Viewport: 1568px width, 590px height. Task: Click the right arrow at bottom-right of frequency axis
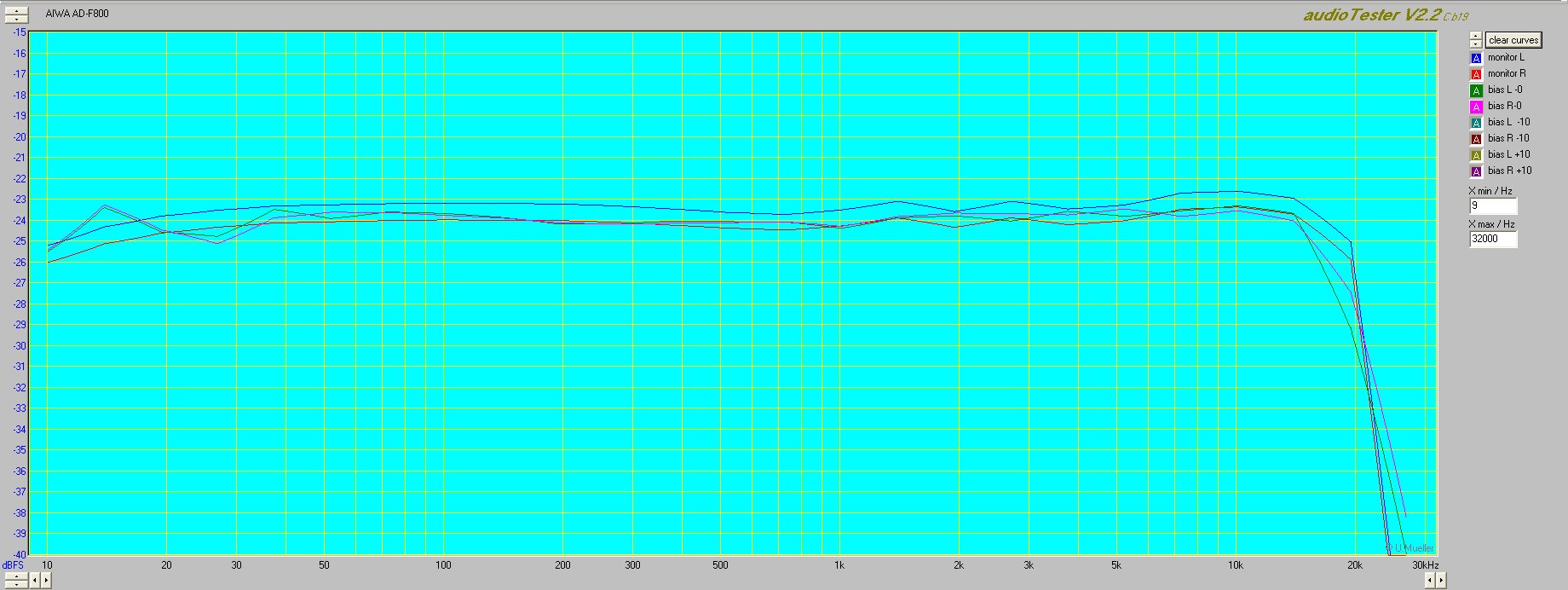coord(1441,581)
